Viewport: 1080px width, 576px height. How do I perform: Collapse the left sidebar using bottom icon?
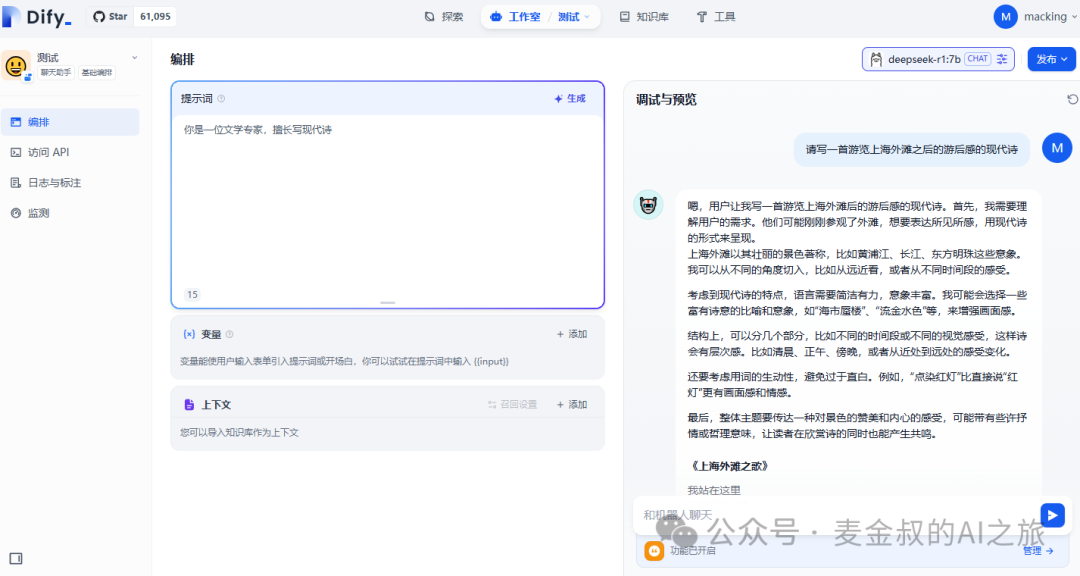coord(16,558)
